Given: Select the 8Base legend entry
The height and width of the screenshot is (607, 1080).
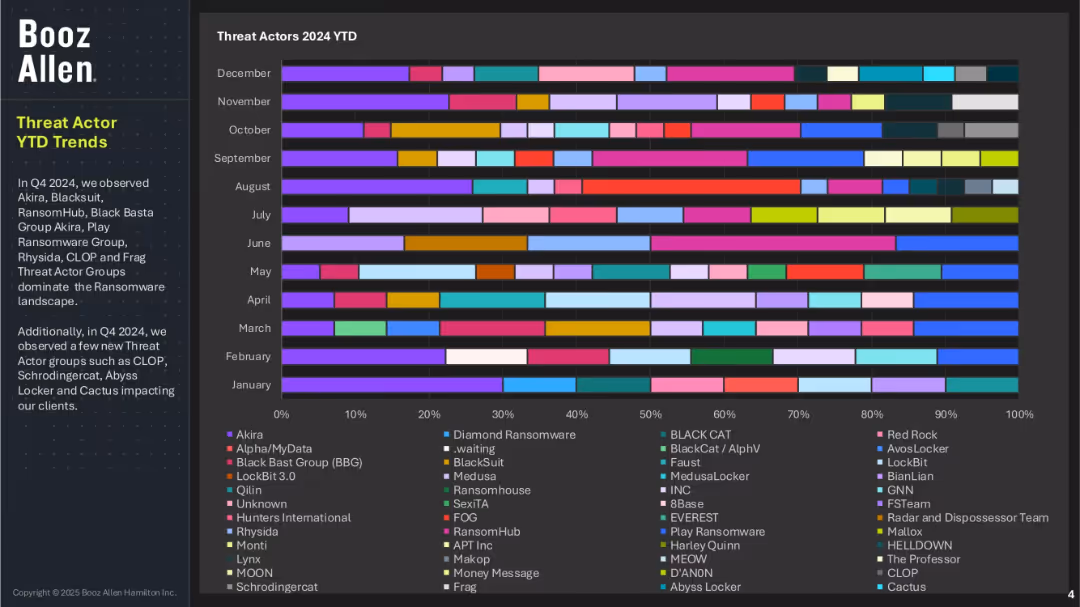Looking at the screenshot, I should pos(682,504).
